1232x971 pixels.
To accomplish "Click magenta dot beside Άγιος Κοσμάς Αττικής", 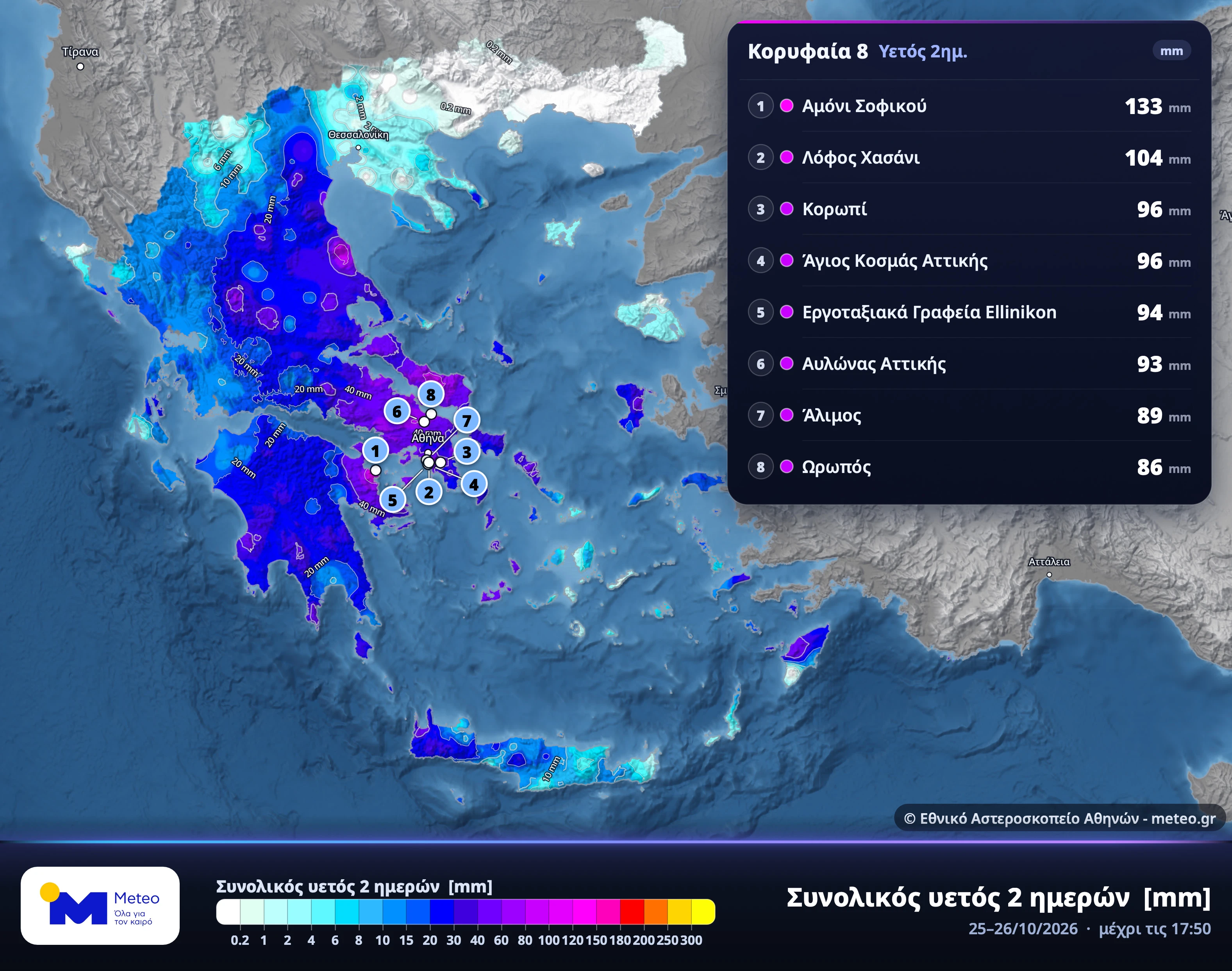I will tap(787, 261).
